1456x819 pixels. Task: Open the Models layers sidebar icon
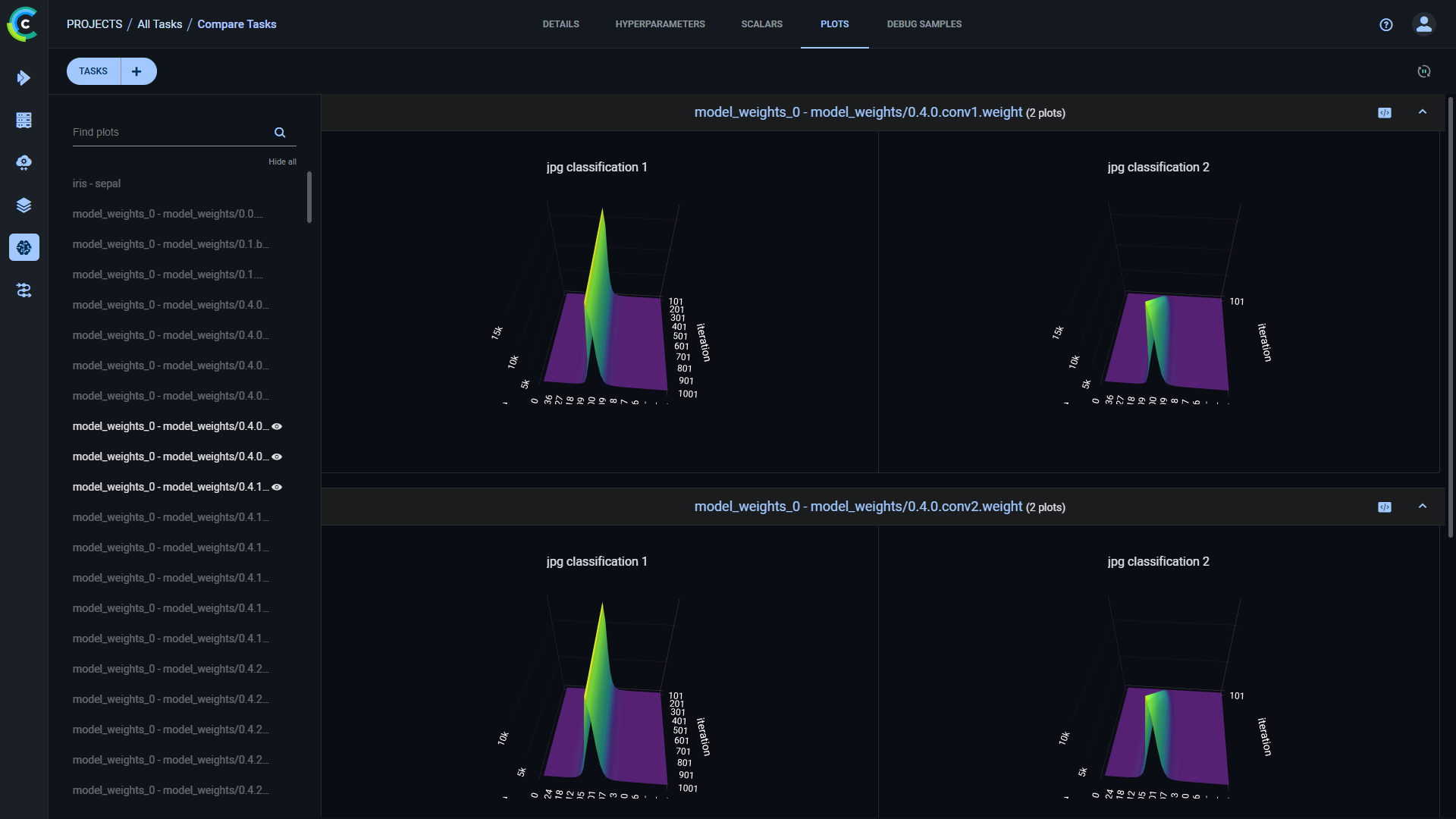(24, 206)
